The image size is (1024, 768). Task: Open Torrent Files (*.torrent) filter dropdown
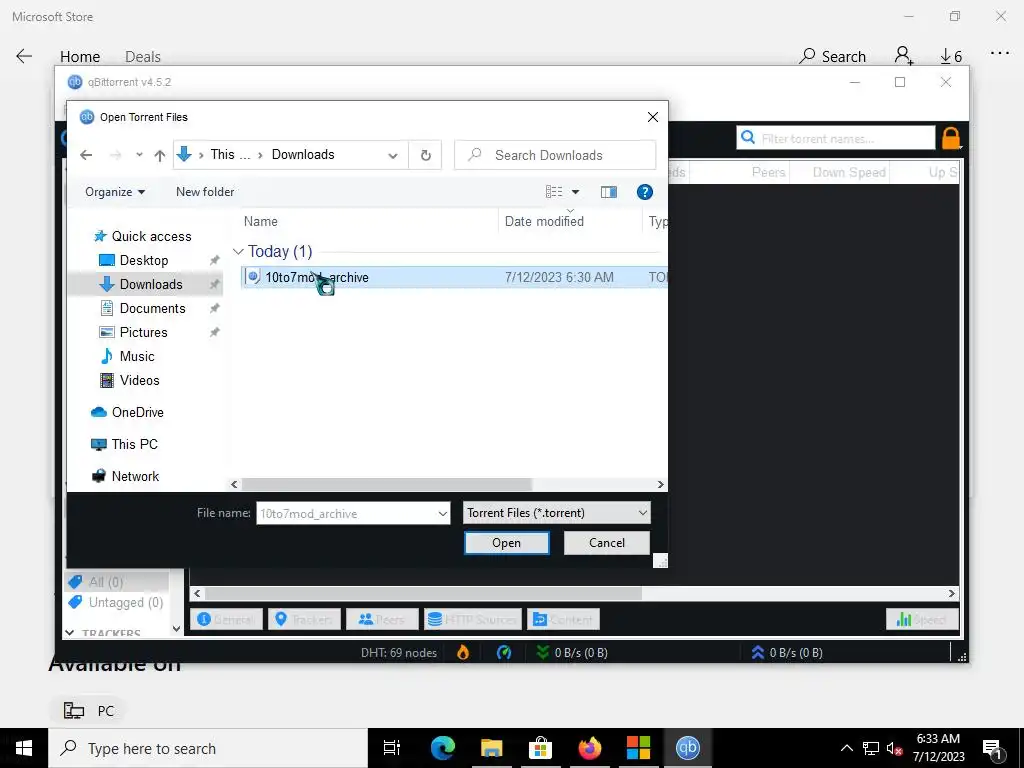pos(557,513)
